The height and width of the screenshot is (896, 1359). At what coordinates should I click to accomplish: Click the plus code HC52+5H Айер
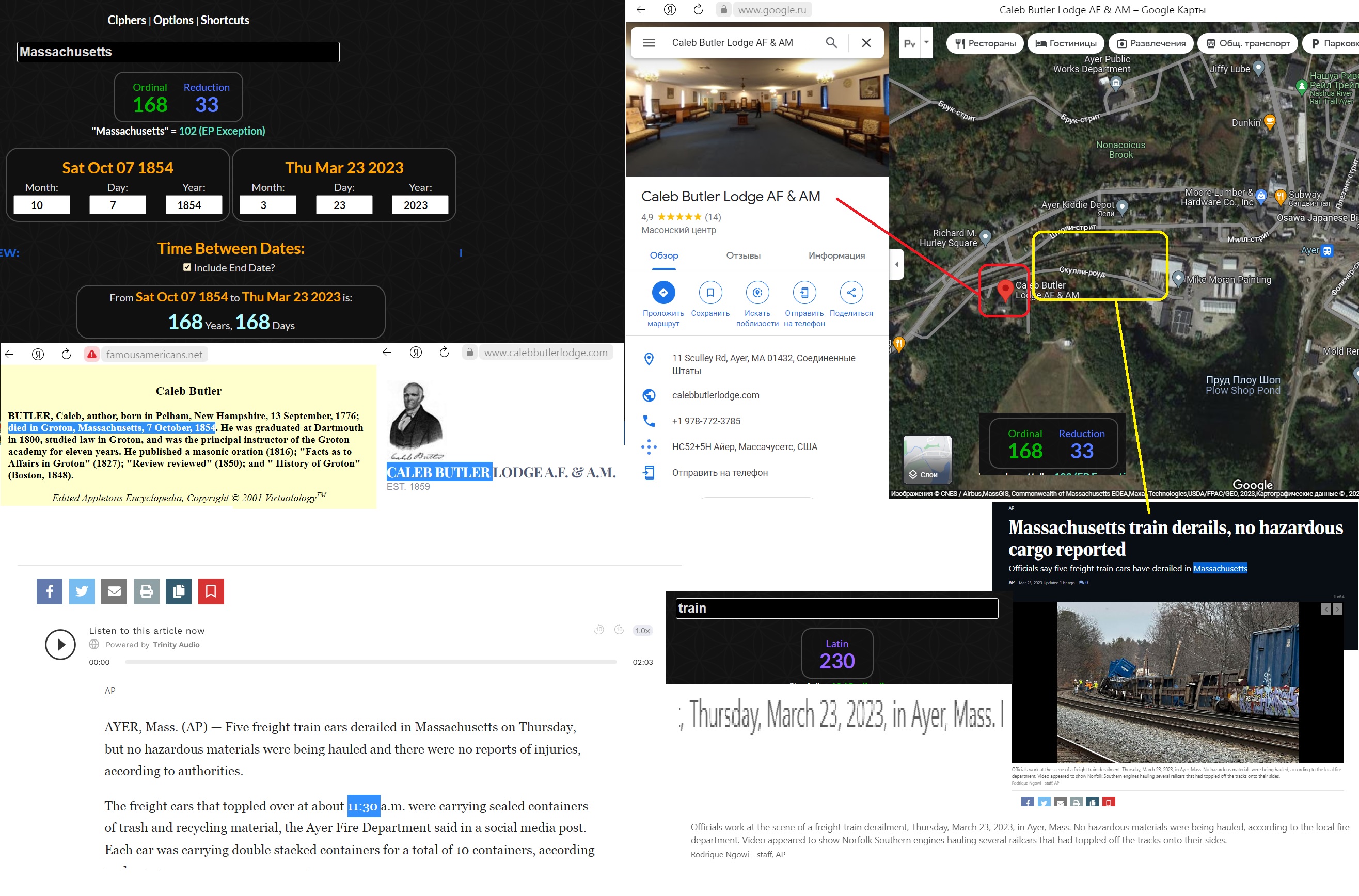point(744,447)
